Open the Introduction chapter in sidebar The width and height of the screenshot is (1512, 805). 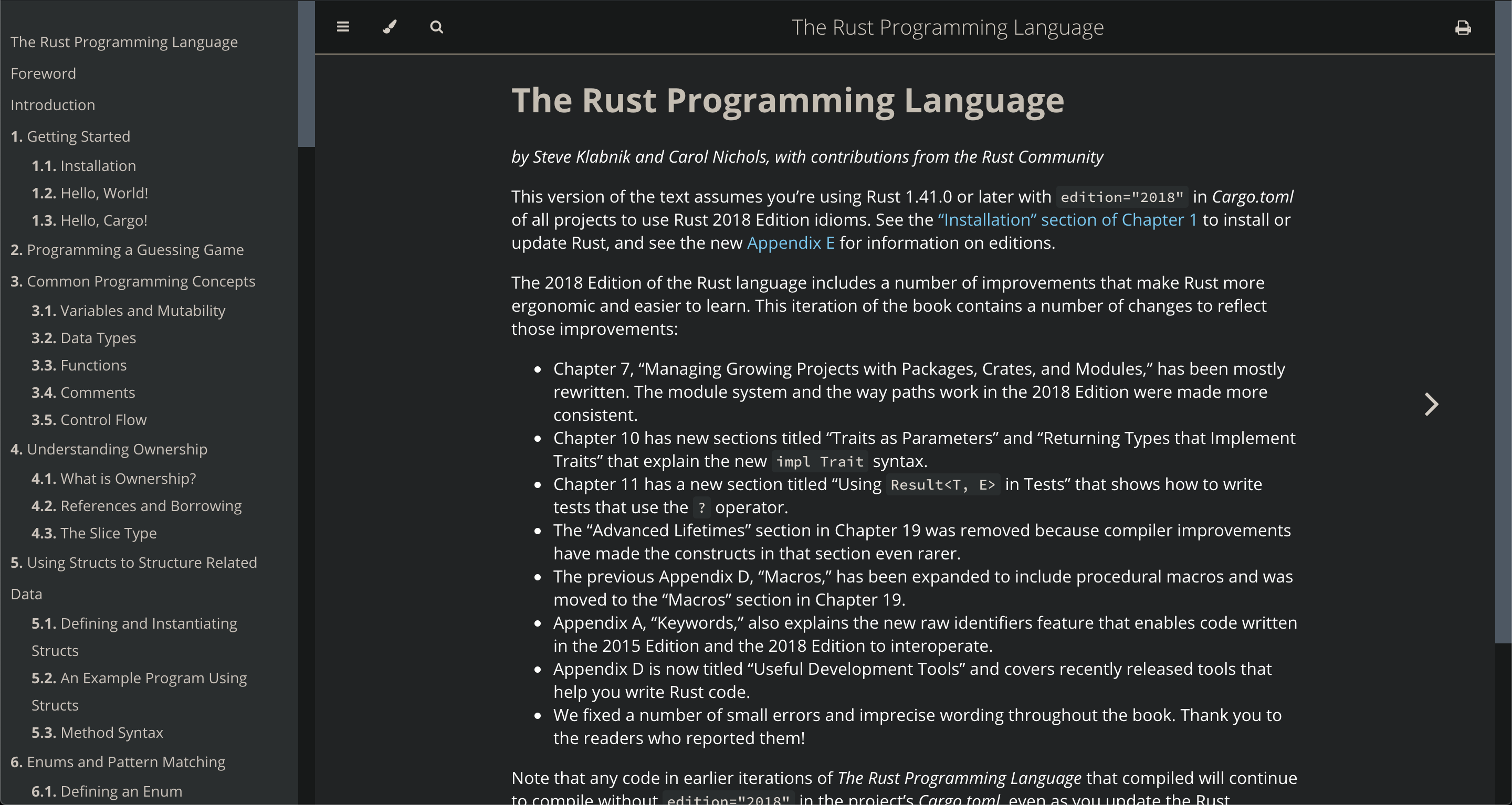tap(53, 105)
